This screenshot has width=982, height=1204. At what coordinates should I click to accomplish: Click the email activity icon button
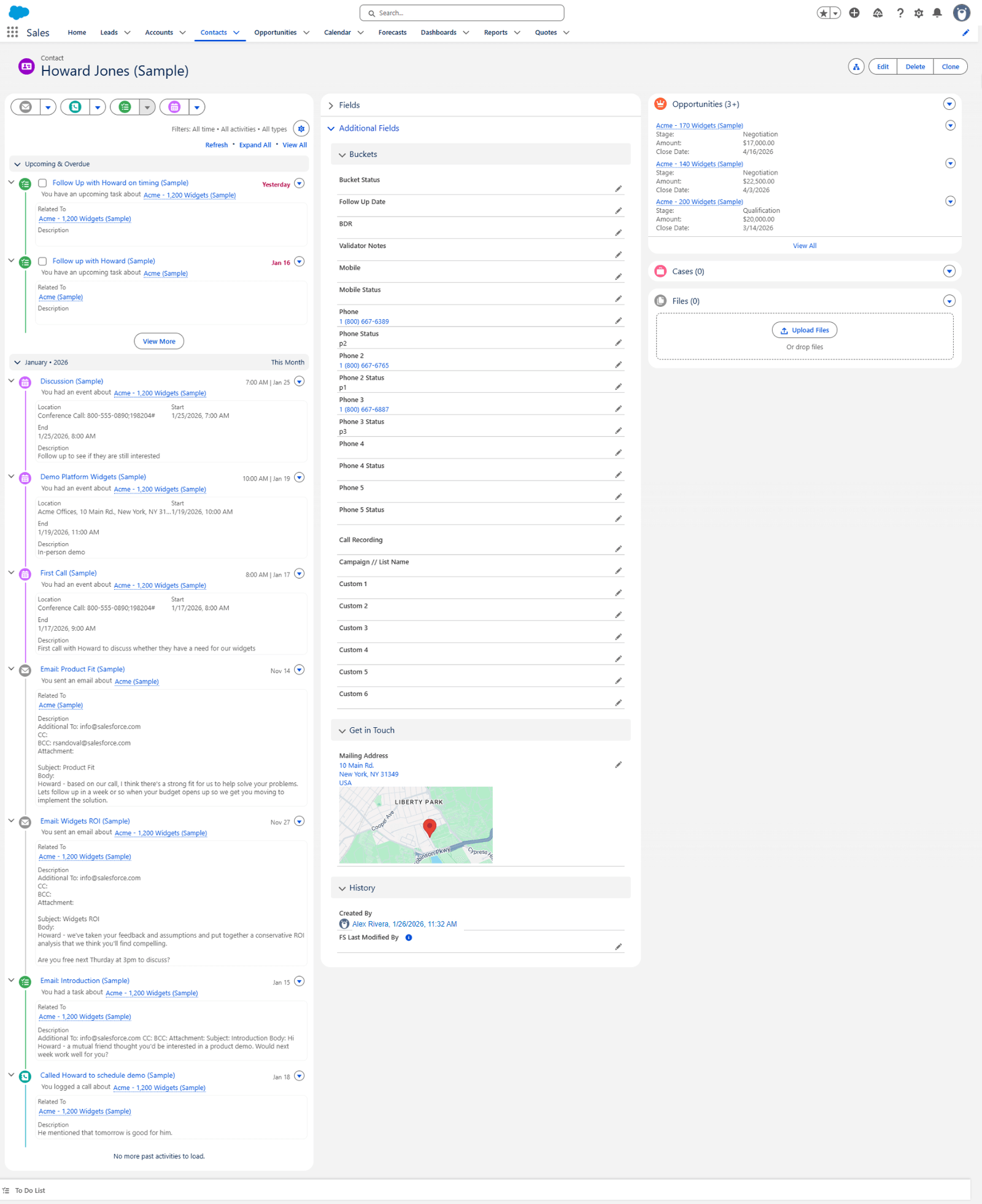coord(25,107)
